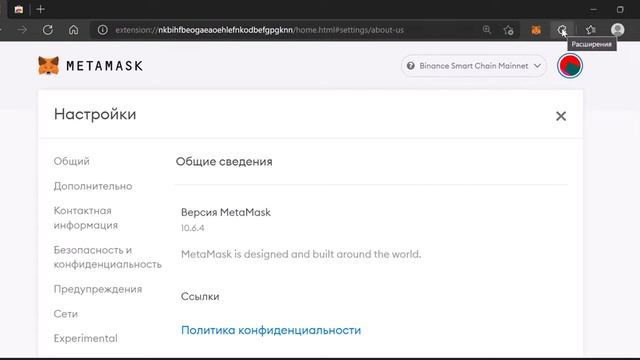Open the Дополнительно settings tab
The image size is (640, 360).
pos(93,186)
